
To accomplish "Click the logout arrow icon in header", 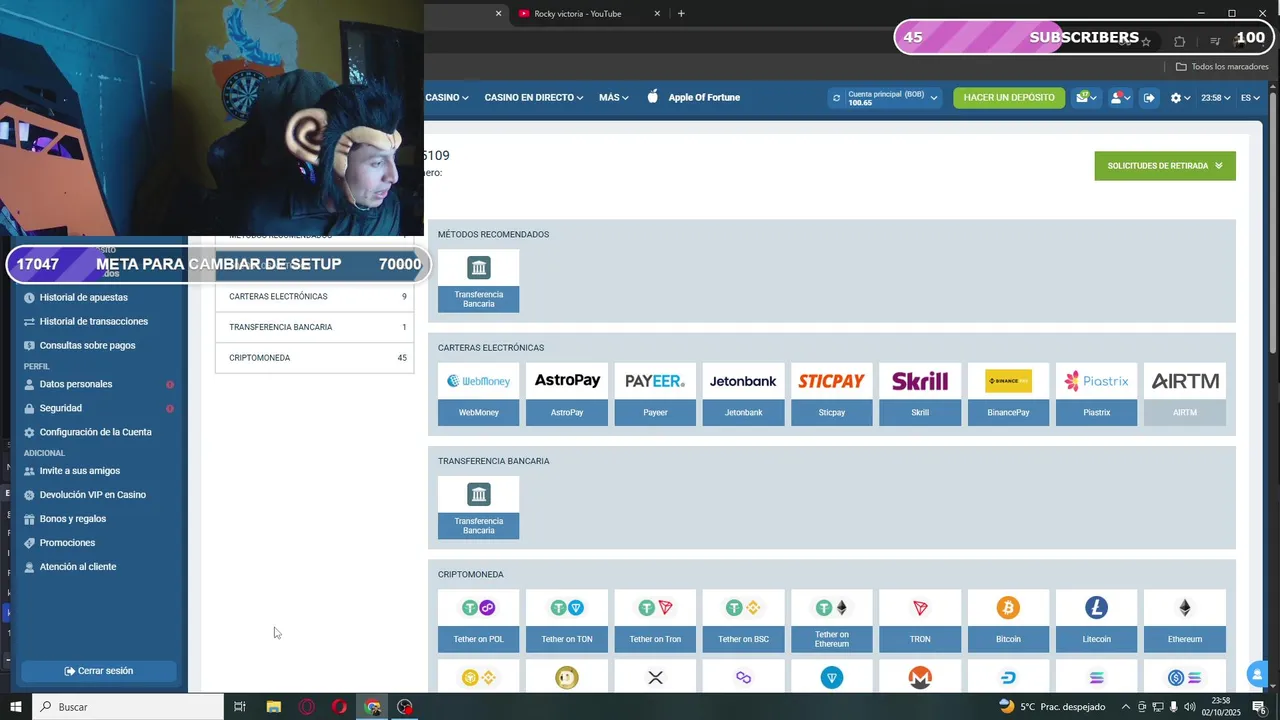I will [1149, 98].
